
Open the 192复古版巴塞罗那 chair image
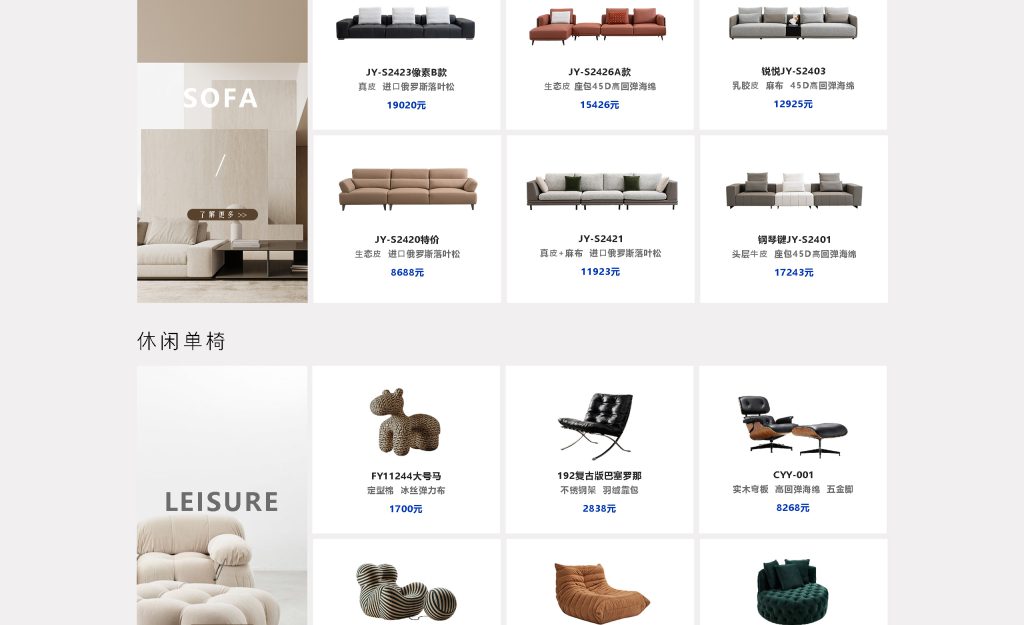coord(596,426)
